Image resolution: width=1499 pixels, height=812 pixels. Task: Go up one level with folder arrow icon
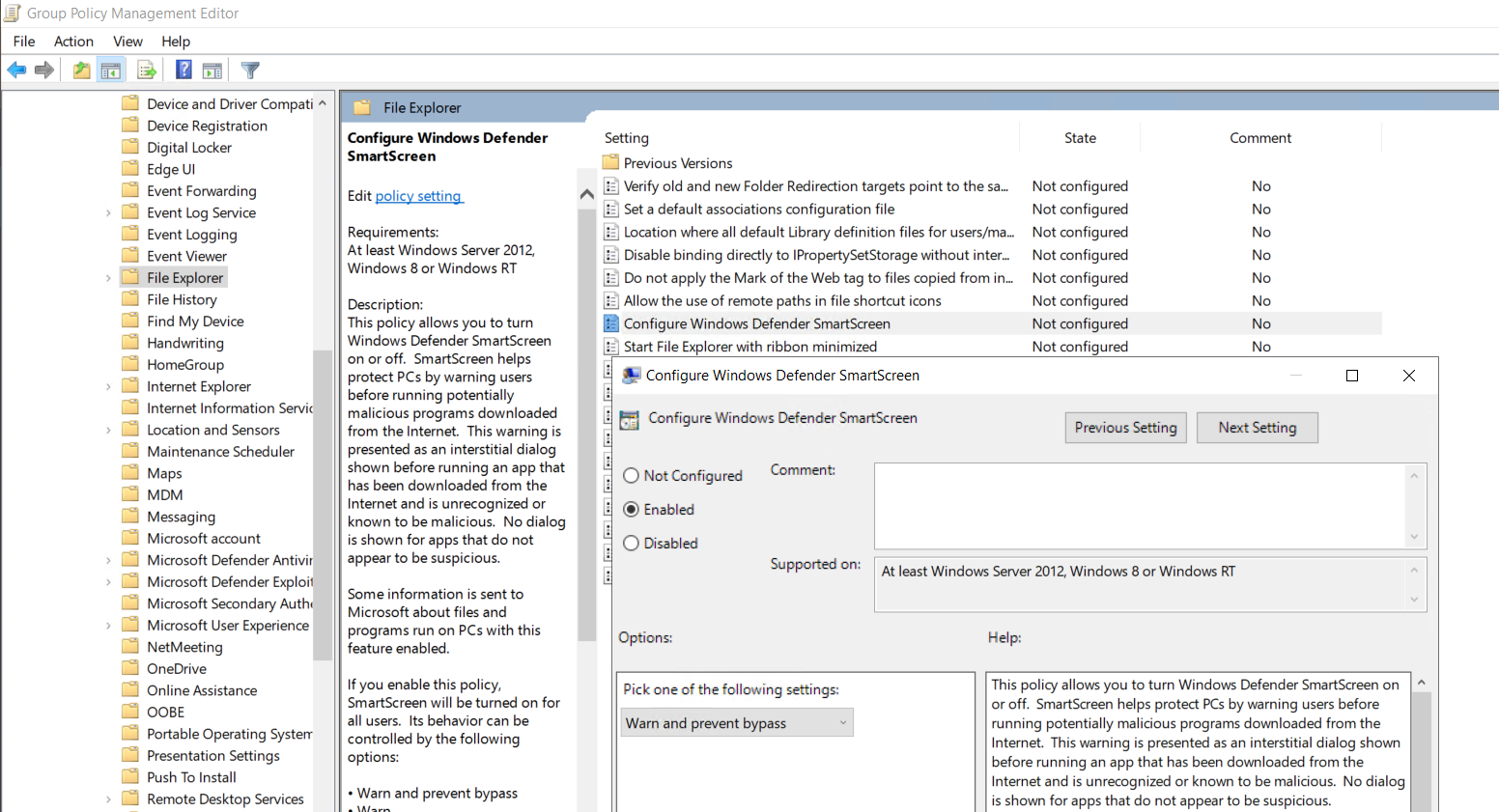point(82,70)
